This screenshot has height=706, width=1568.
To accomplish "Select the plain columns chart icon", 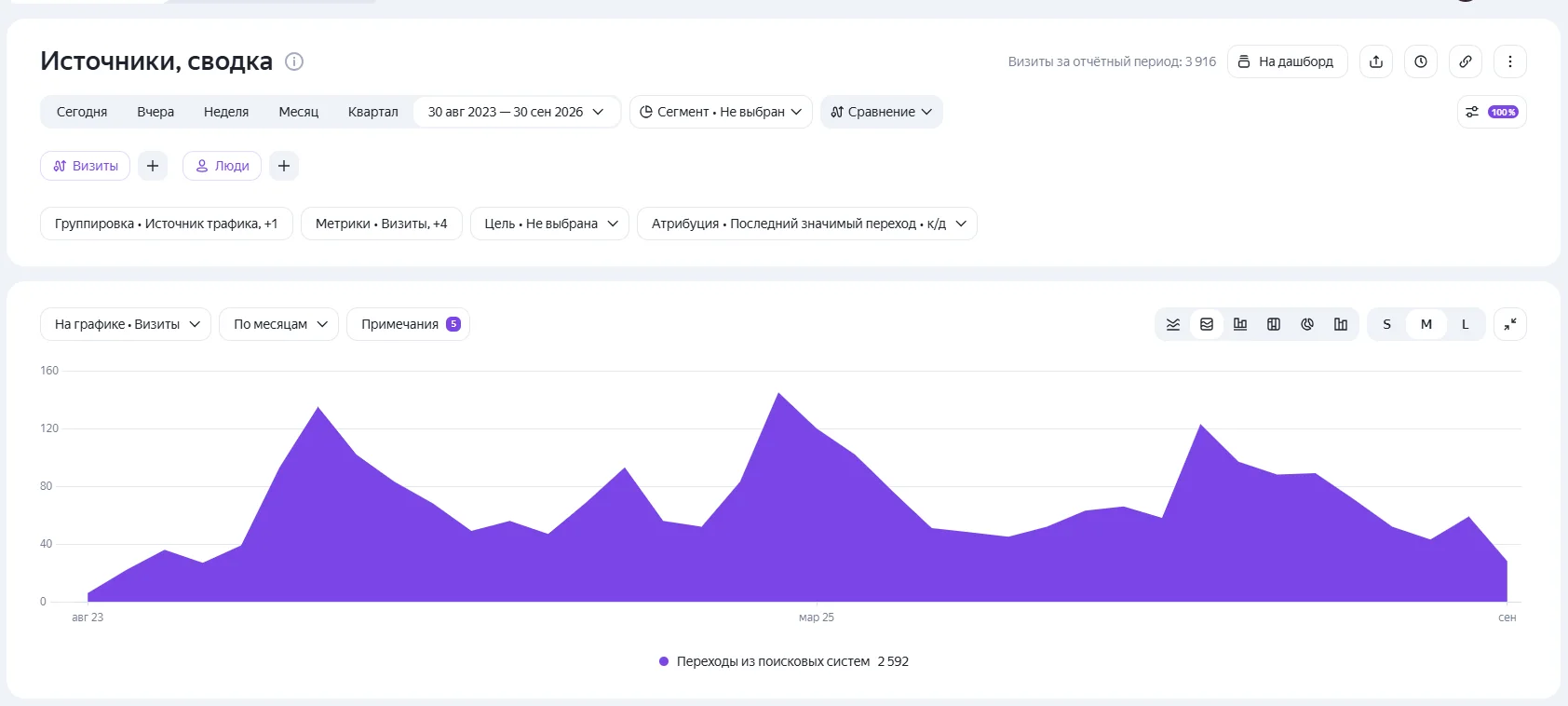I will pos(1341,324).
